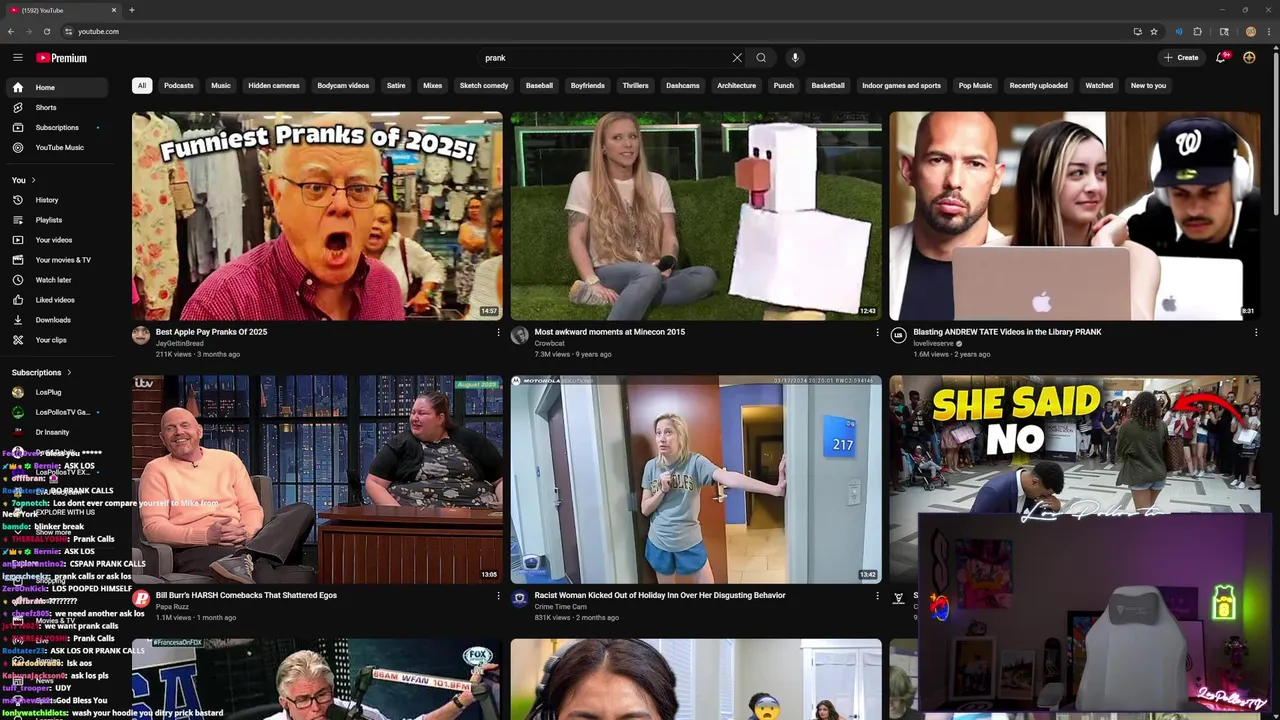Click the YouTube Premium logo
The image size is (1280, 720).
[62, 58]
